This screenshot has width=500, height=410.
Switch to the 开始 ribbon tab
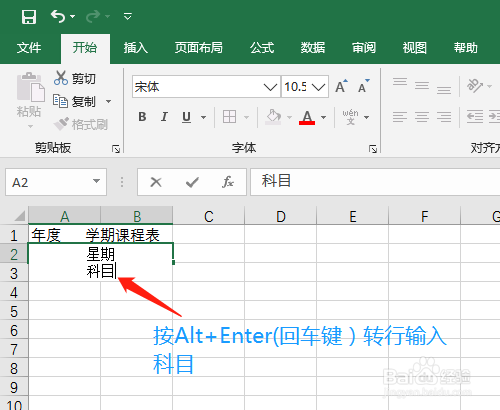tap(85, 48)
